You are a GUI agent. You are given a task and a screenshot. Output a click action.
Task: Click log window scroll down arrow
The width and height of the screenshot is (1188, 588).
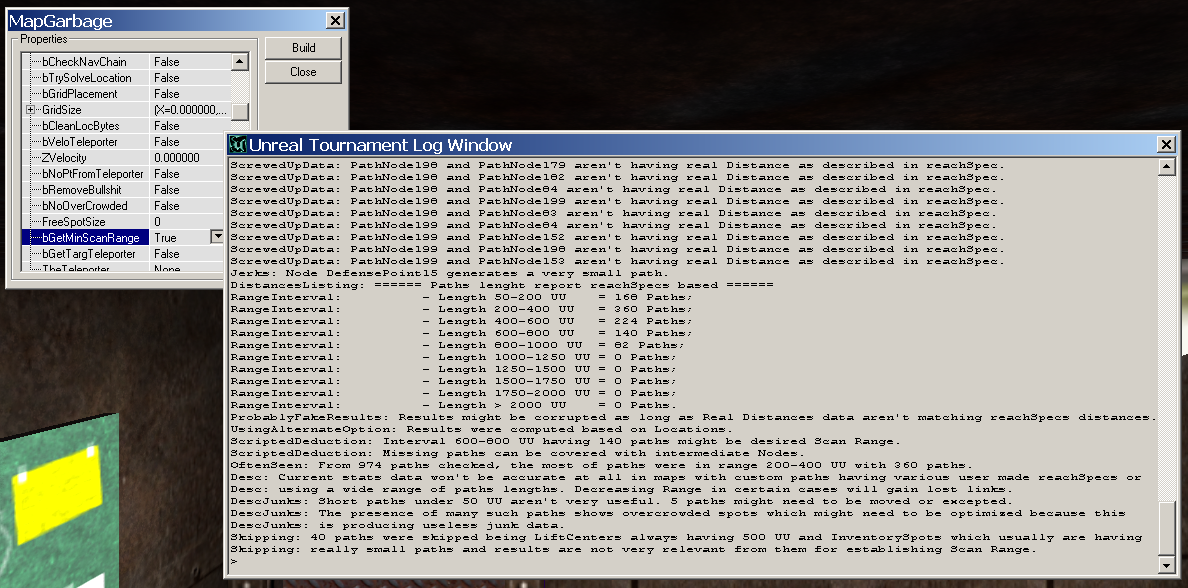(1166, 566)
